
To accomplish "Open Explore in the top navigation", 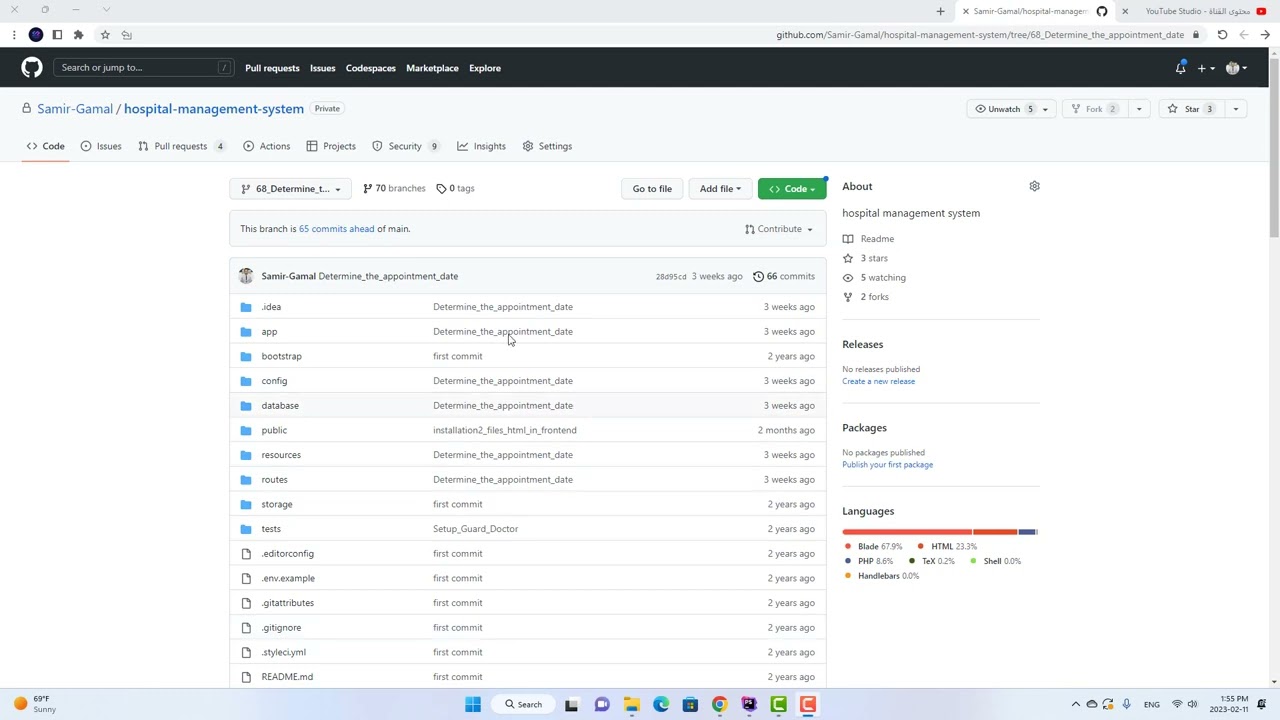I will click(x=485, y=68).
